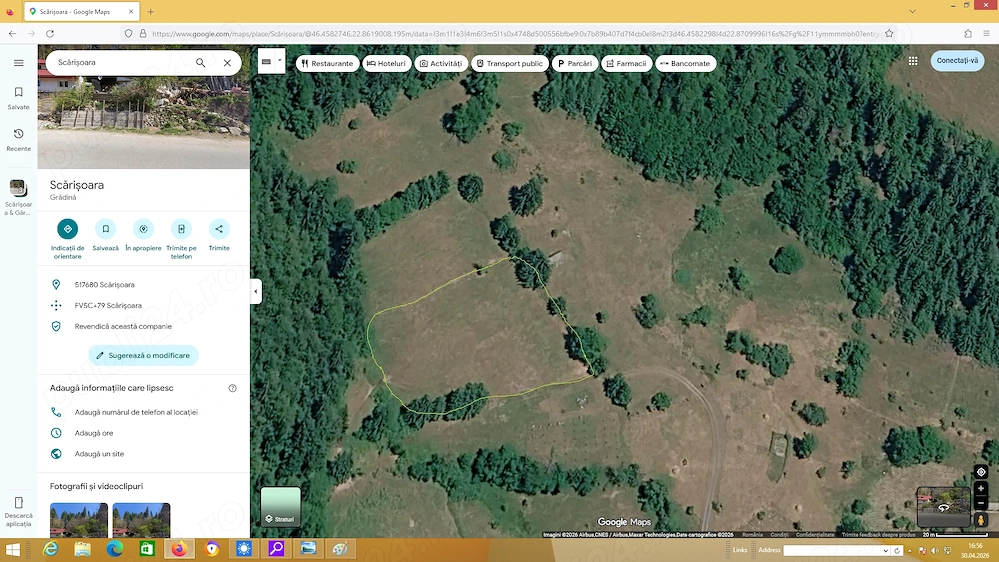Click the site permissions shield icon

tap(128, 33)
